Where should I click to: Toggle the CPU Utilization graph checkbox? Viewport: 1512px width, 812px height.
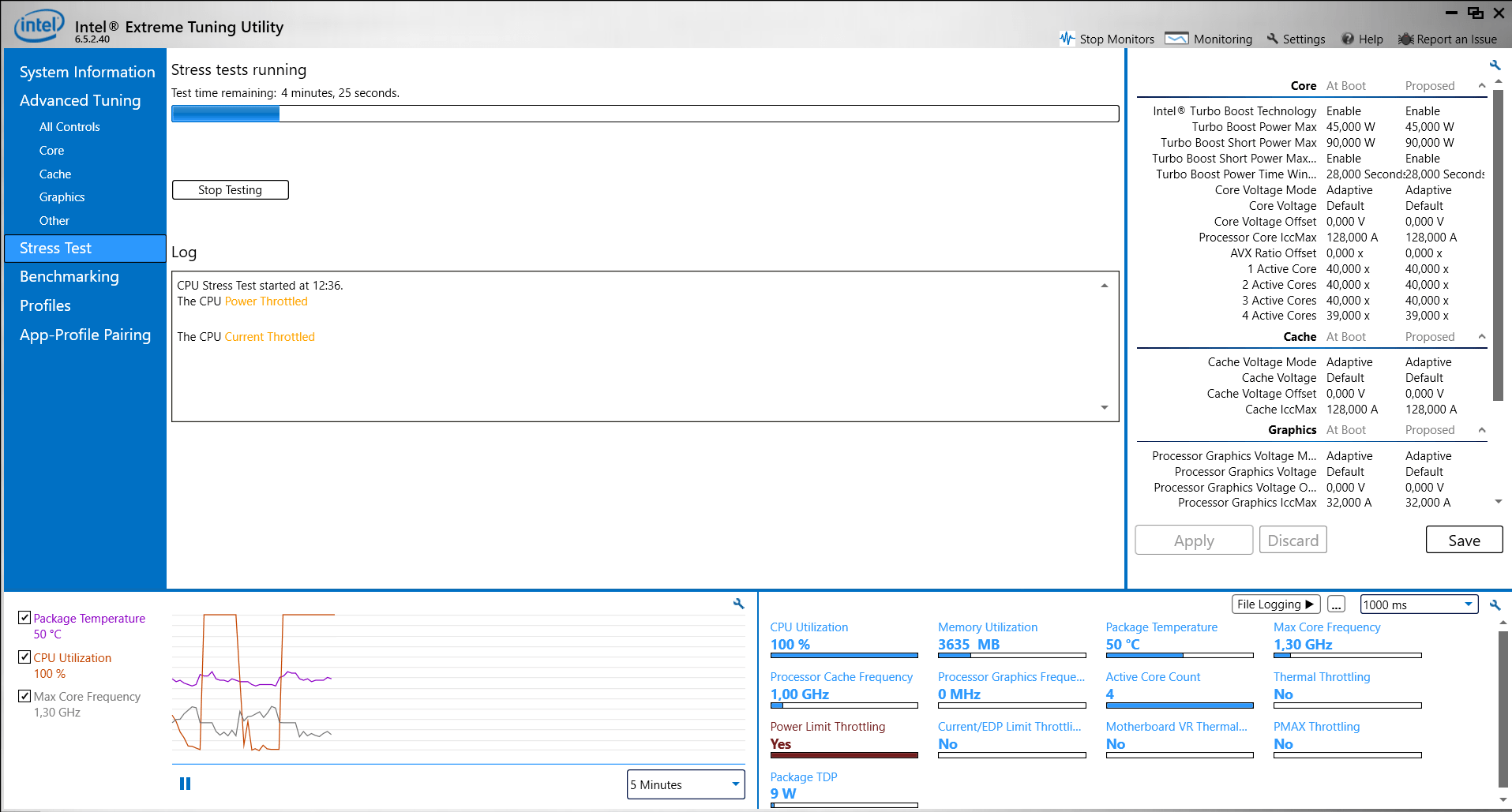[24, 657]
